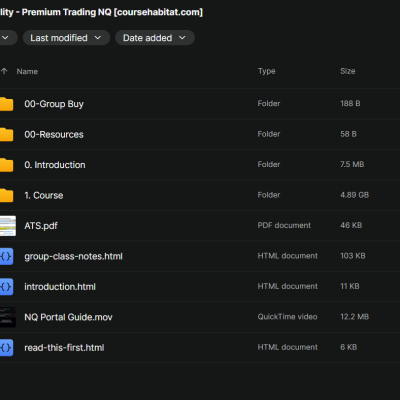
Task: Click the 7.5 MB size value
Action: click(352, 164)
